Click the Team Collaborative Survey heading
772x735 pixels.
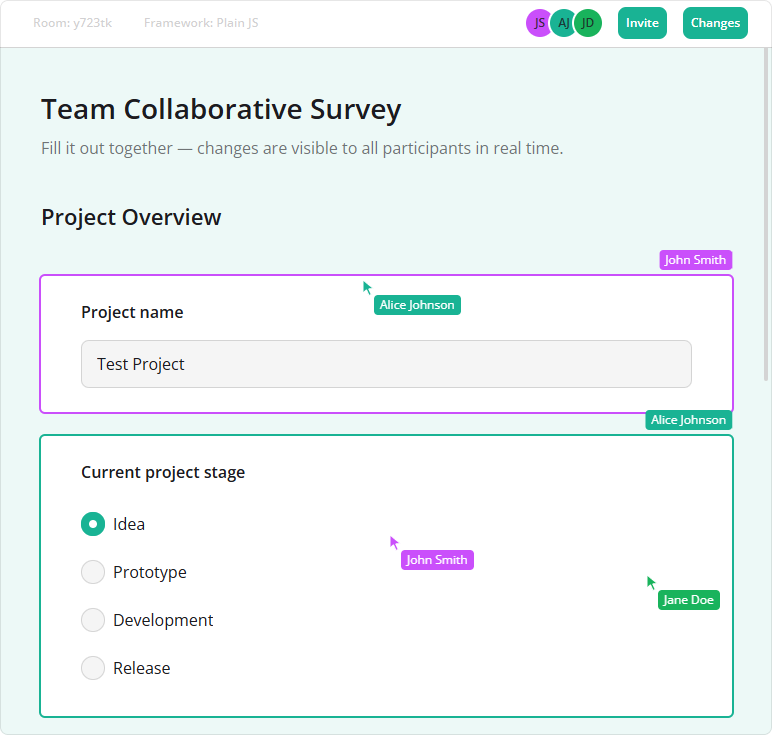pyautogui.click(x=221, y=109)
